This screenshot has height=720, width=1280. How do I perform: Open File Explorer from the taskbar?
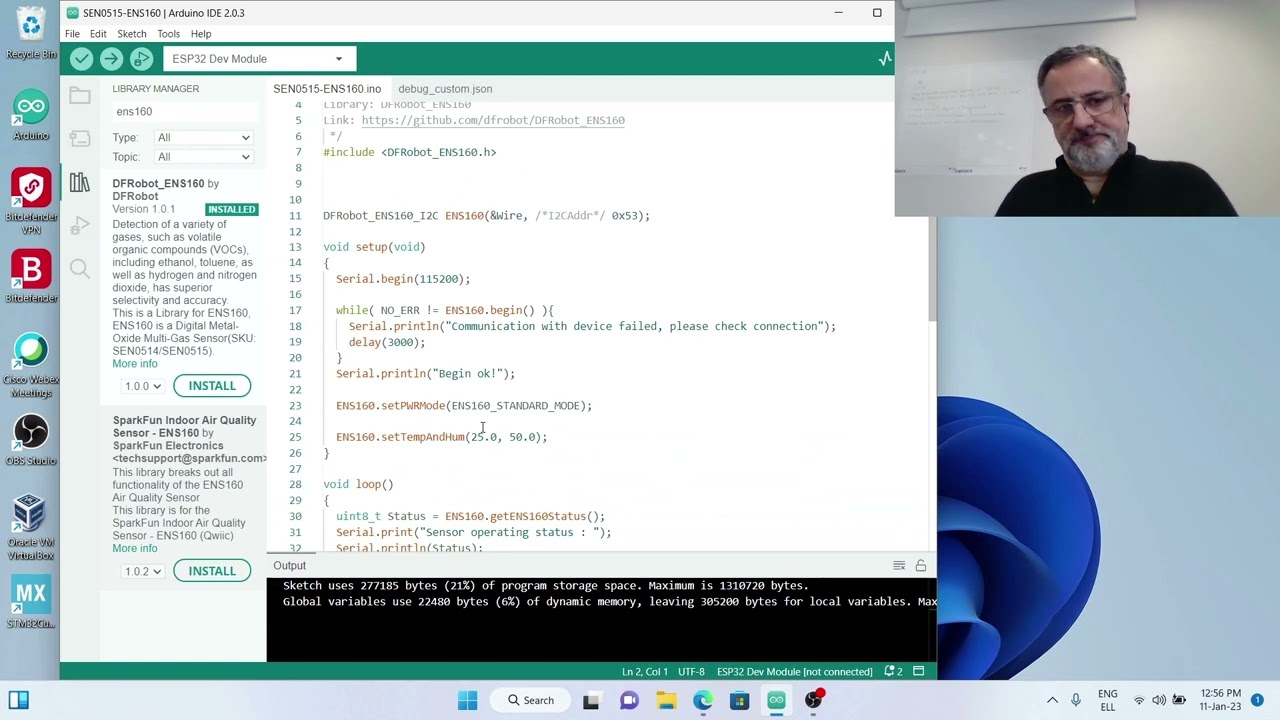(666, 700)
